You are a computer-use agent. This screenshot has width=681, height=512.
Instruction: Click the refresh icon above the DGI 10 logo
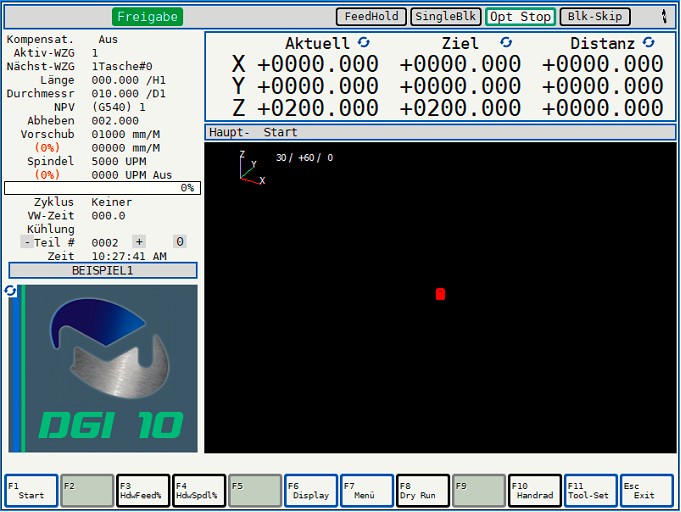pyautogui.click(x=10, y=291)
